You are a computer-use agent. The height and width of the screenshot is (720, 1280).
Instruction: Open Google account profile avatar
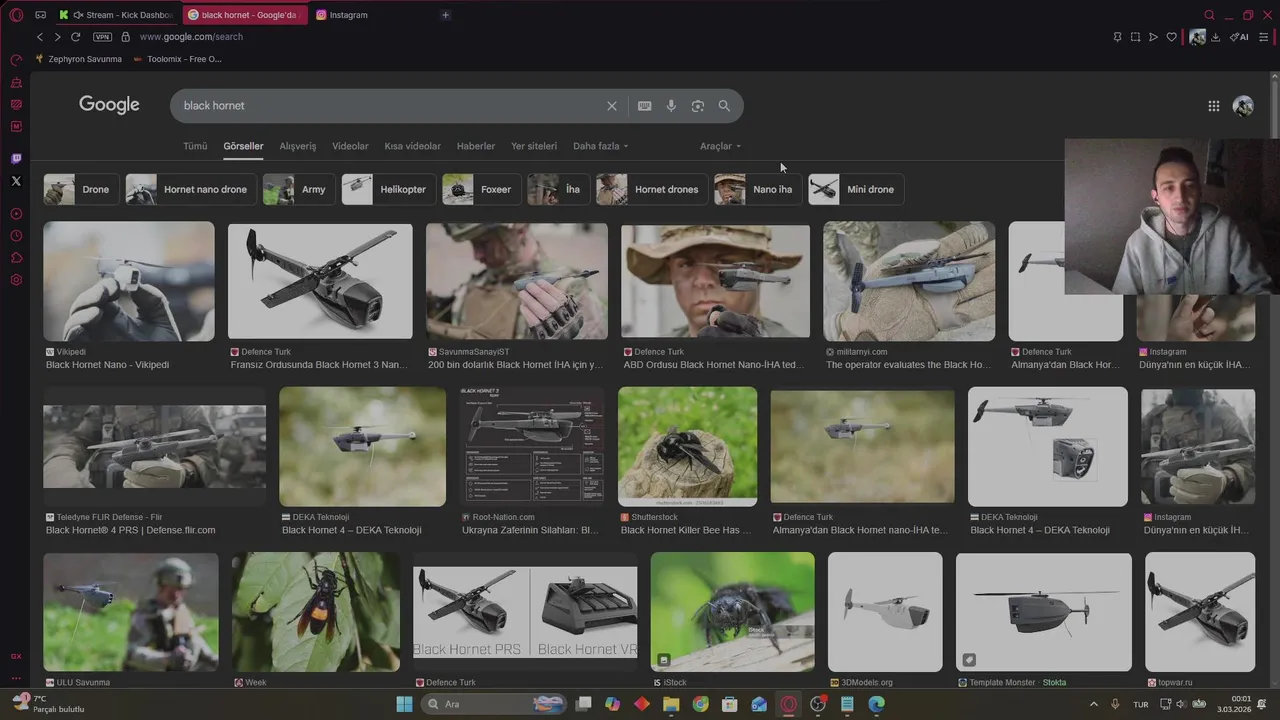point(1243,106)
